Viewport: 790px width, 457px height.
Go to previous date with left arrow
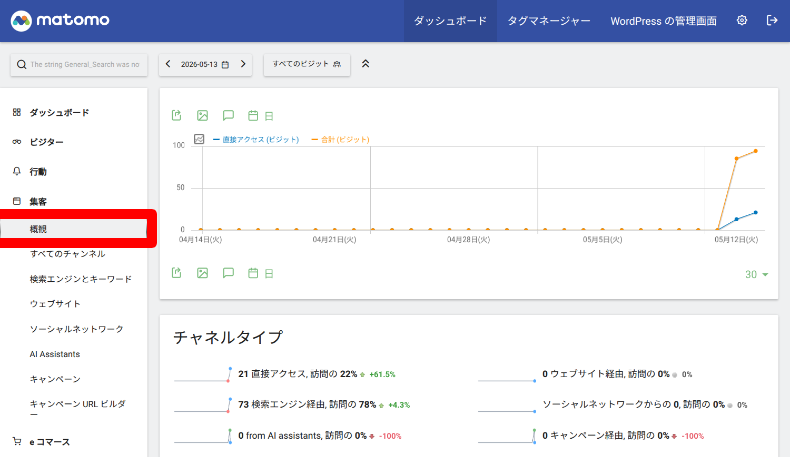click(168, 64)
